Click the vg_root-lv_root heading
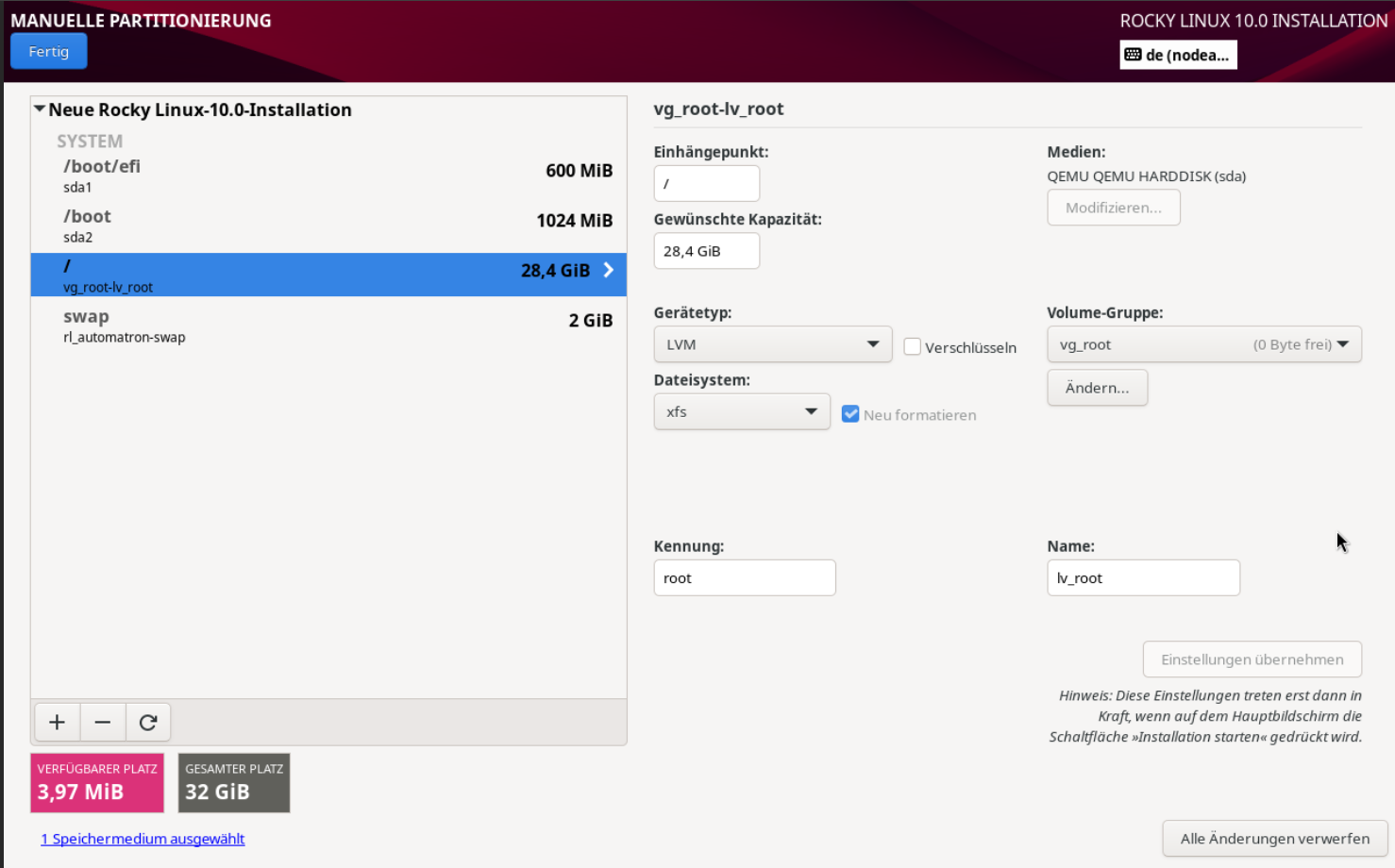 (719, 108)
